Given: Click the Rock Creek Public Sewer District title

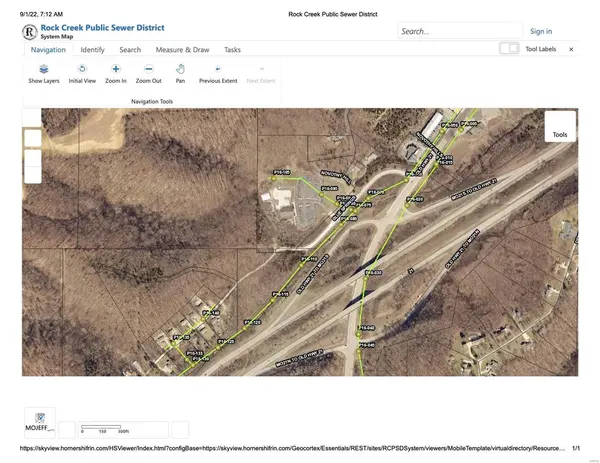Looking at the screenshot, I should 103,28.
